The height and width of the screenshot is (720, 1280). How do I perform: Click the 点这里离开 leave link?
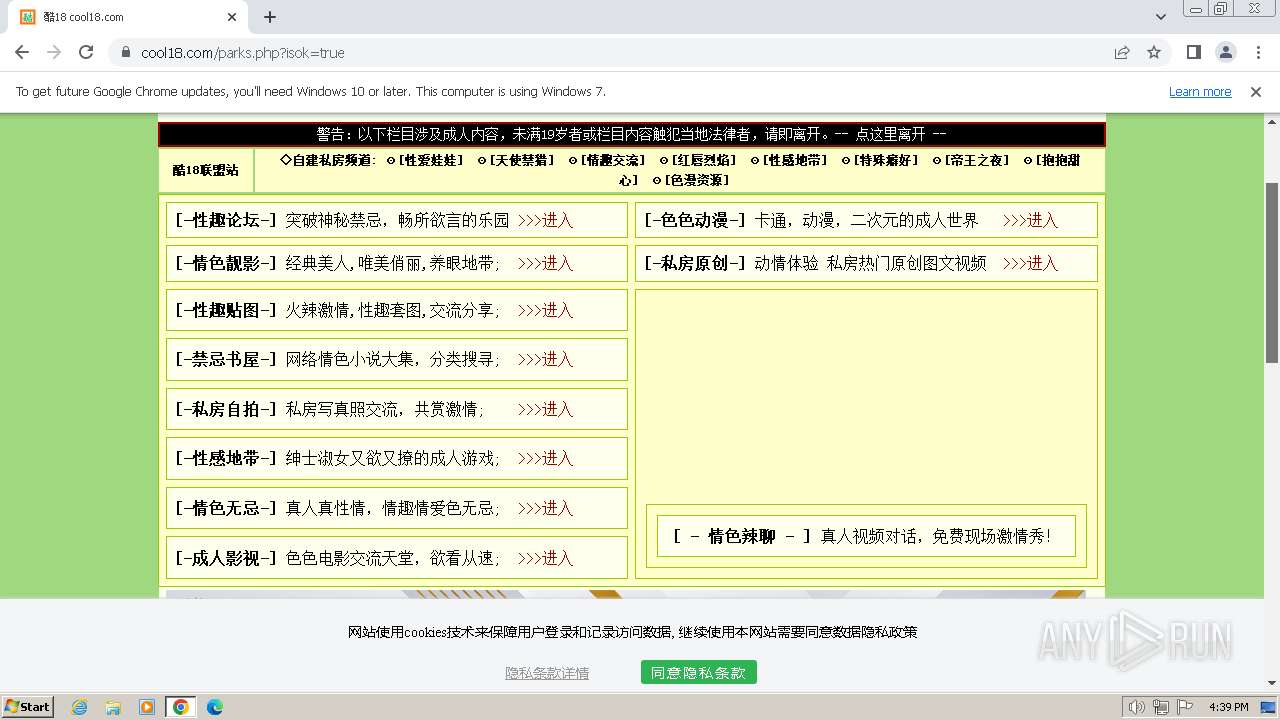(890, 134)
